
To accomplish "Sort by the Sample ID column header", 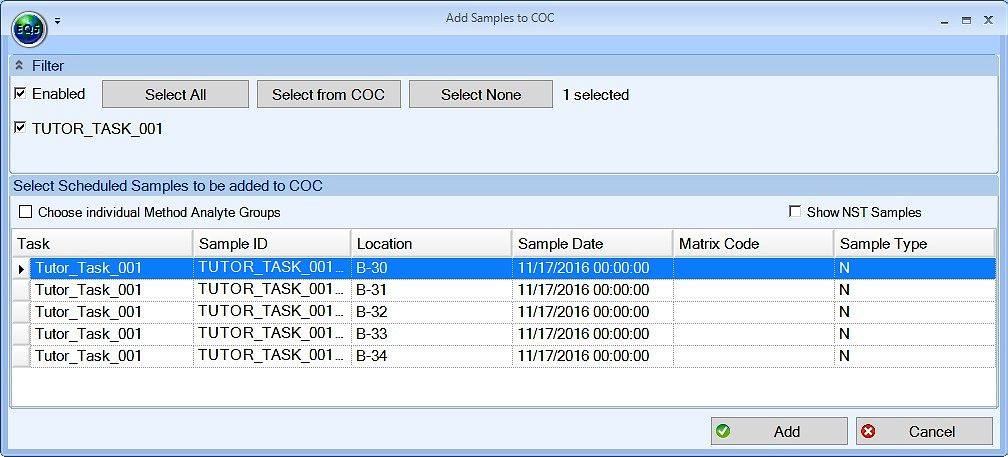I will tap(271, 243).
